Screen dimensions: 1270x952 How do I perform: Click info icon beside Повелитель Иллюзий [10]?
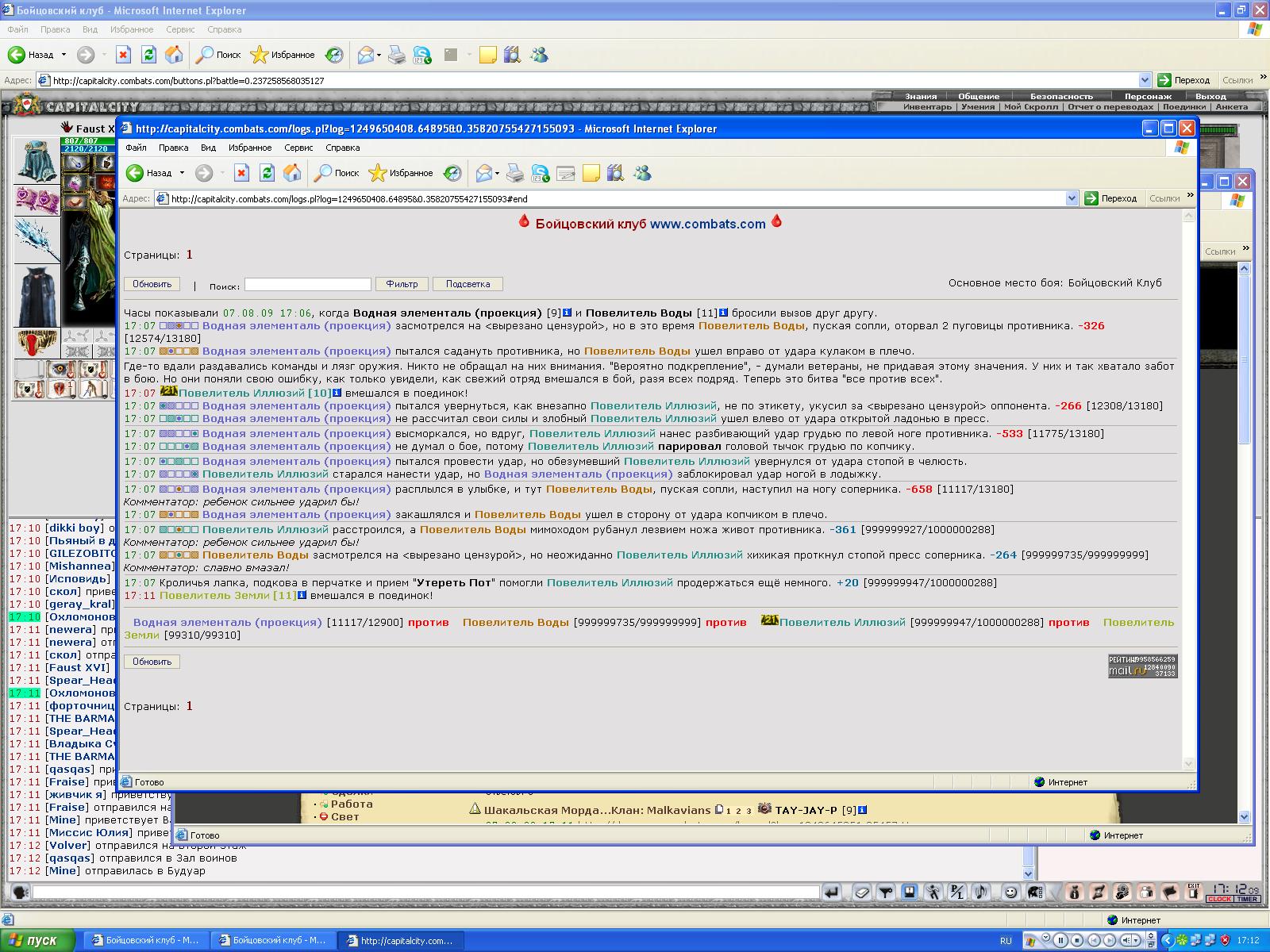tap(337, 393)
